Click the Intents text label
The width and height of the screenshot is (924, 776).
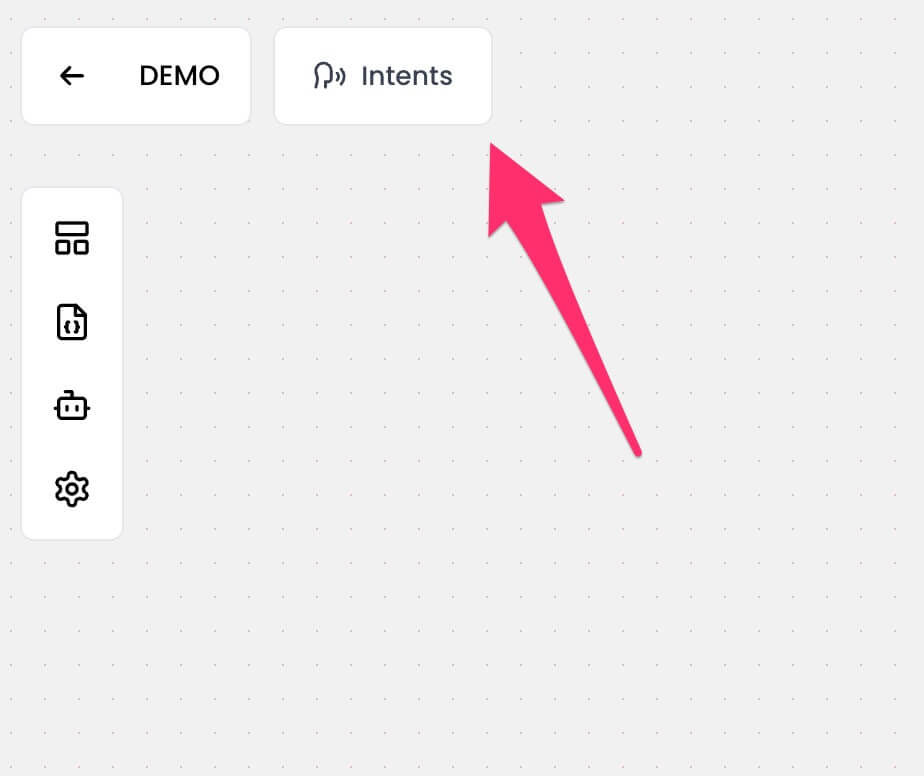click(407, 76)
